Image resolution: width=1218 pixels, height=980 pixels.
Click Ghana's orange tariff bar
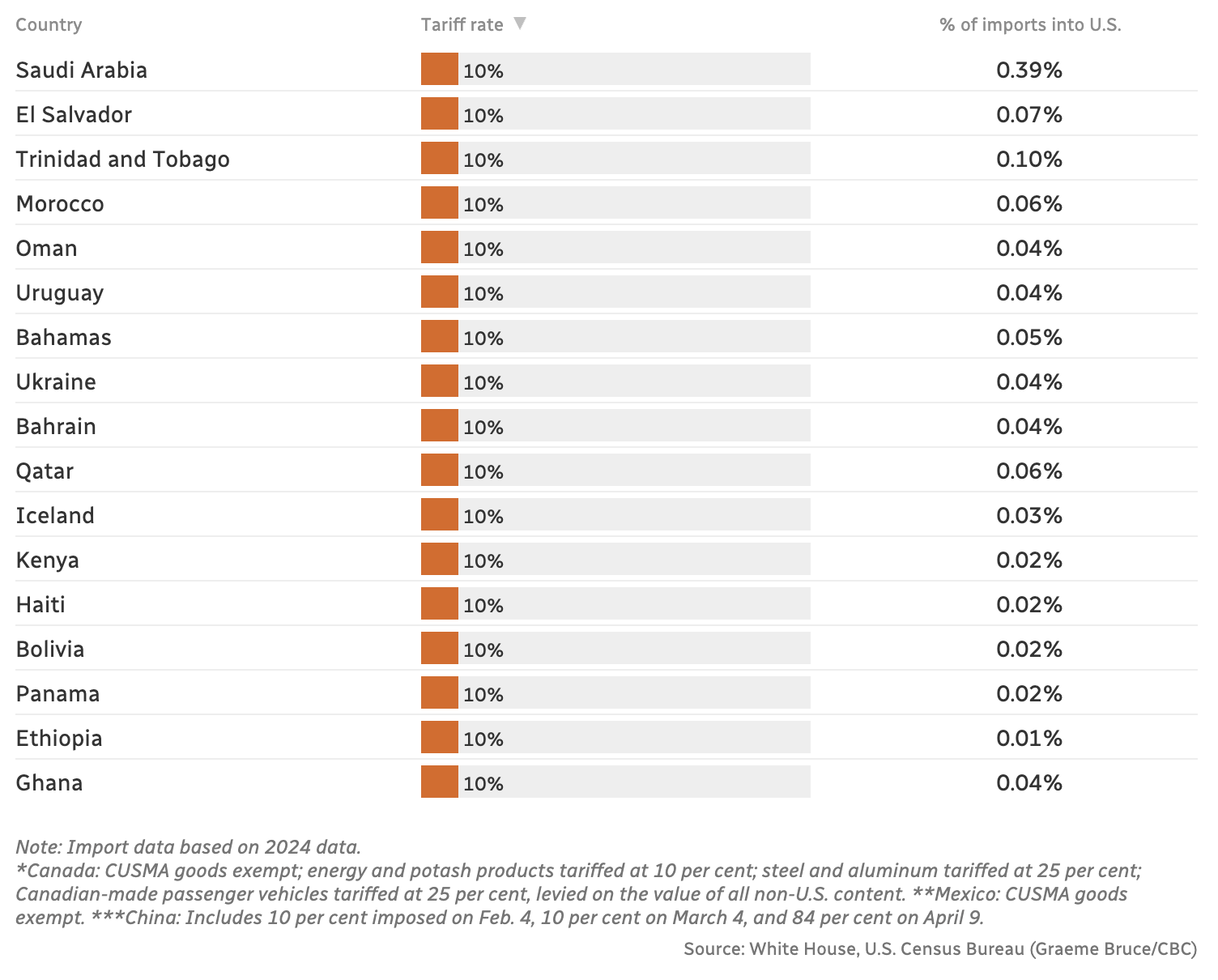(439, 782)
